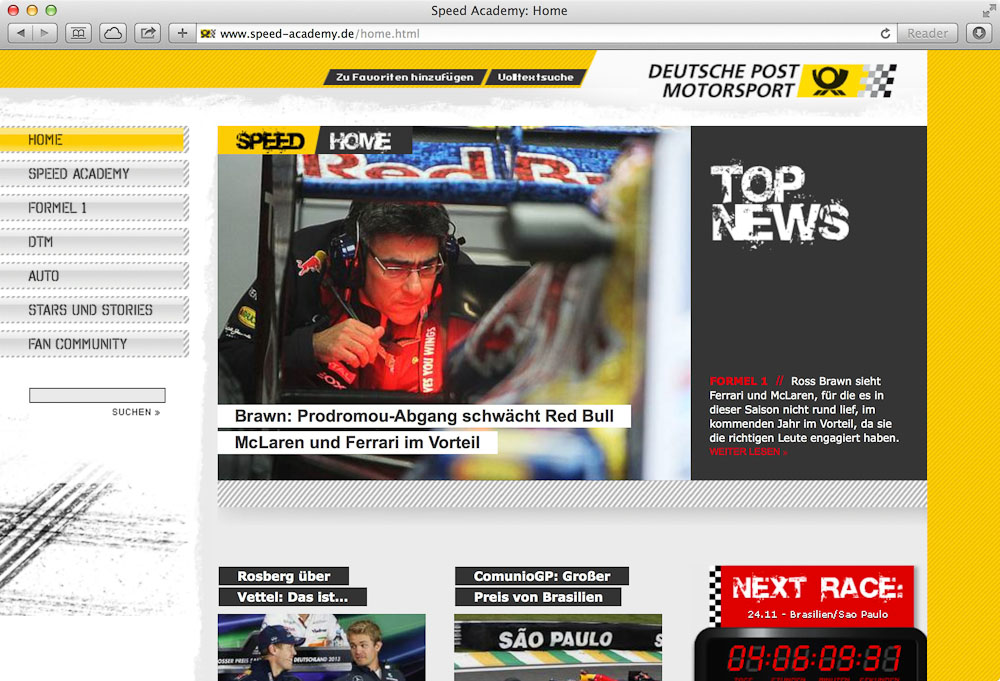
Task: Open article ComunioGP: Großer Preis von Brasilien
Action: (x=541, y=587)
